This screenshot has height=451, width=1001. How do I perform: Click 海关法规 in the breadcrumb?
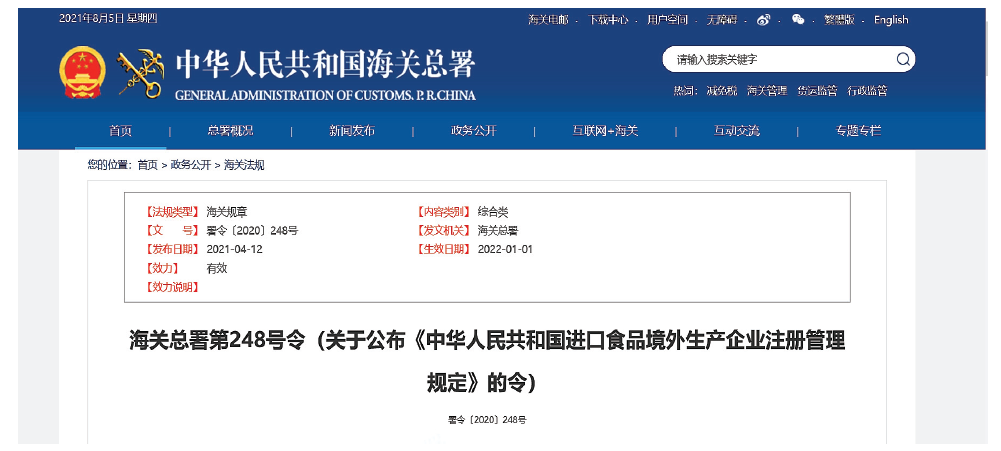point(244,165)
